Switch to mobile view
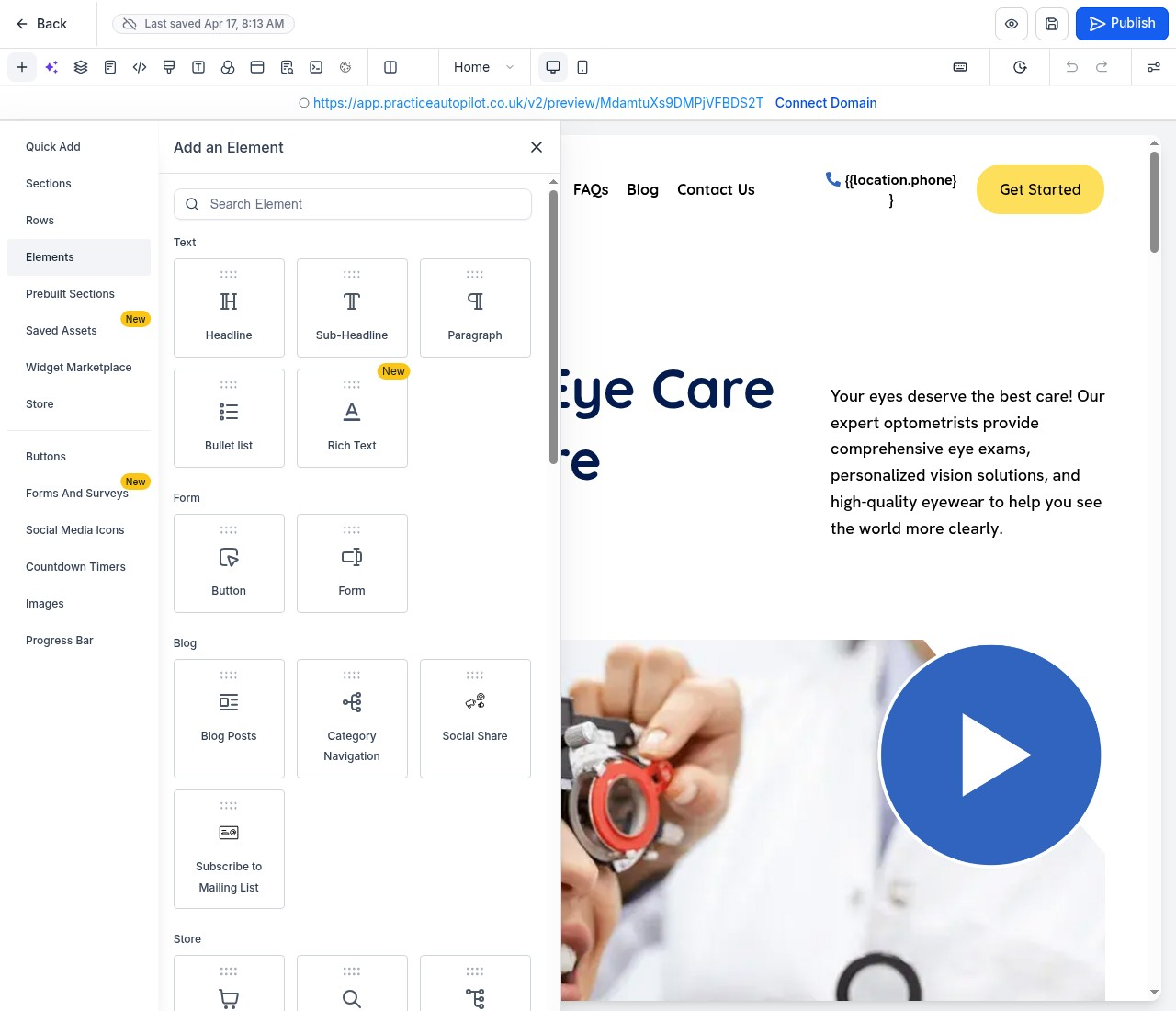This screenshot has width=1176, height=1011. coord(582,67)
